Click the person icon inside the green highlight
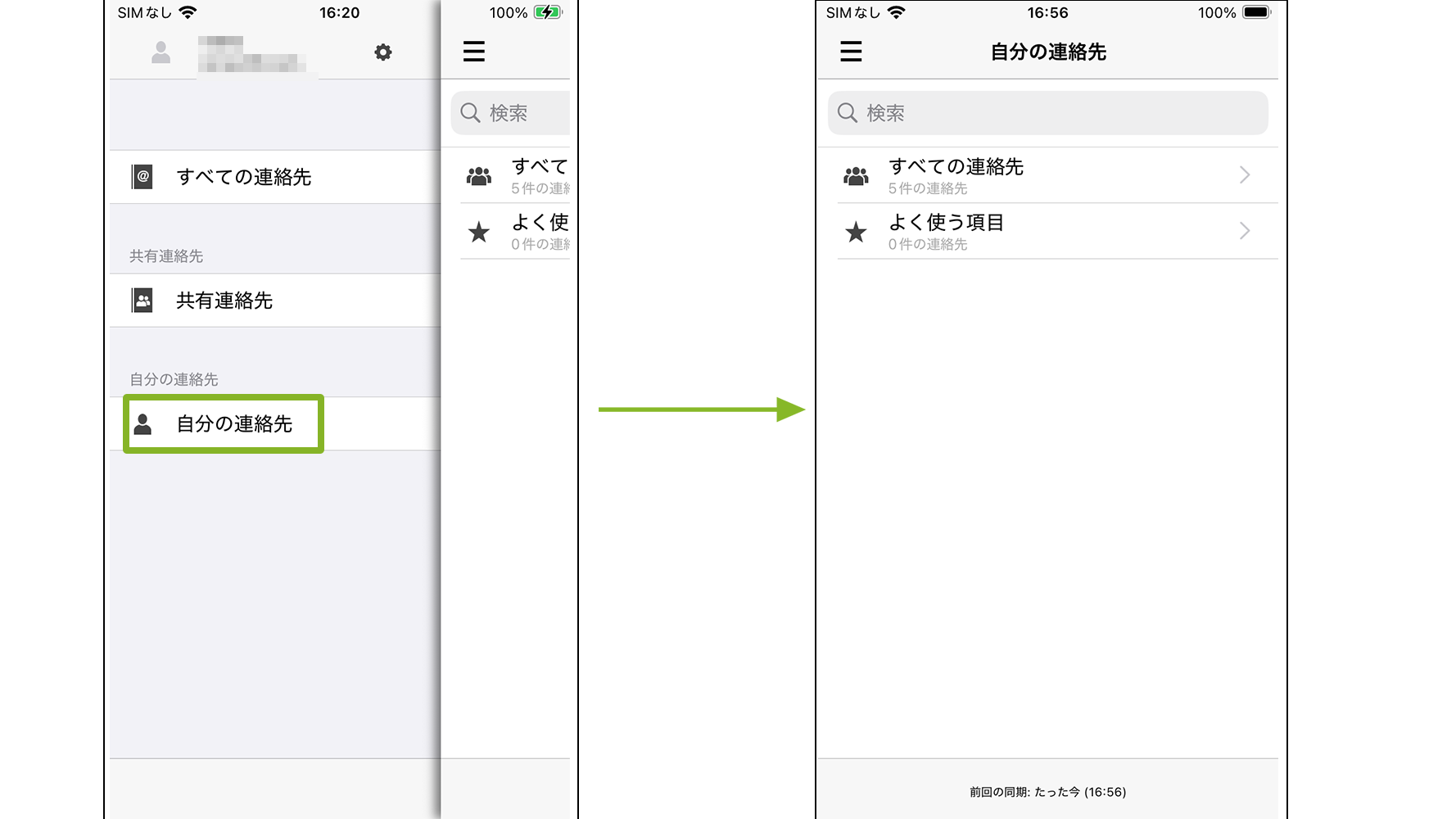This screenshot has width=1456, height=819. (143, 424)
